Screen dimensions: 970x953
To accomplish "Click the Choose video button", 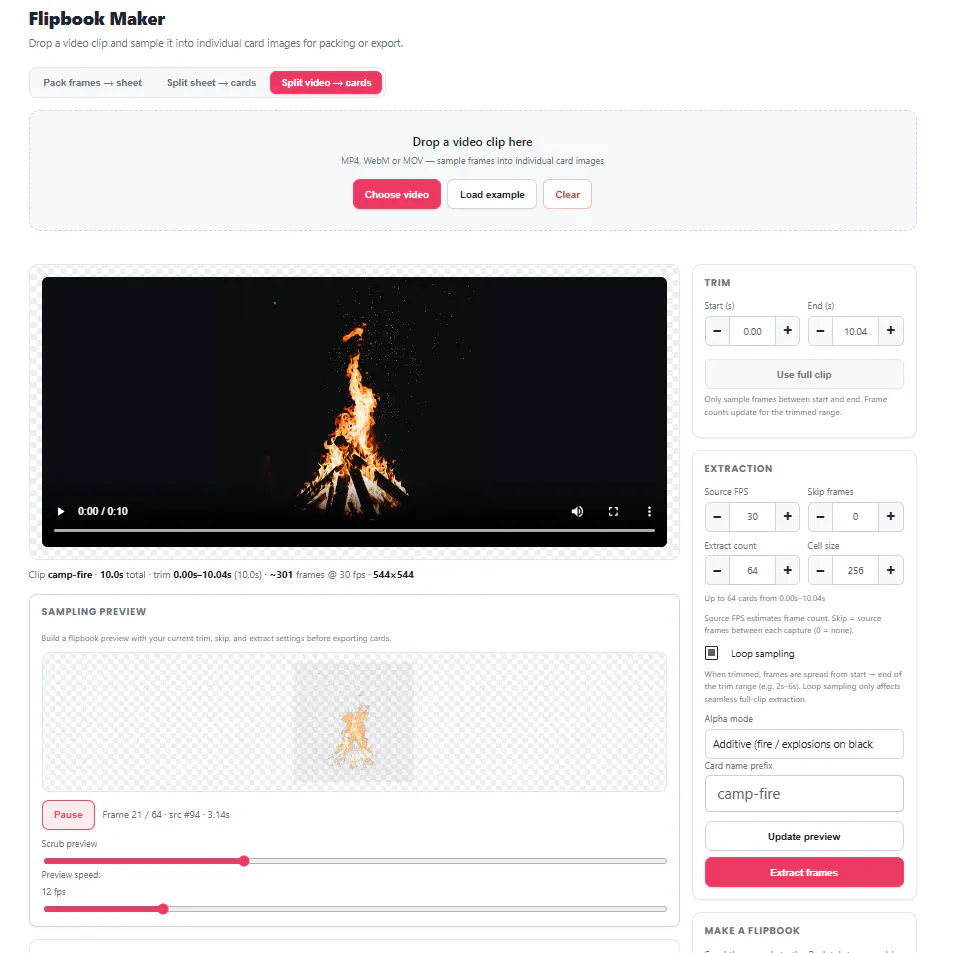I will pos(397,194).
